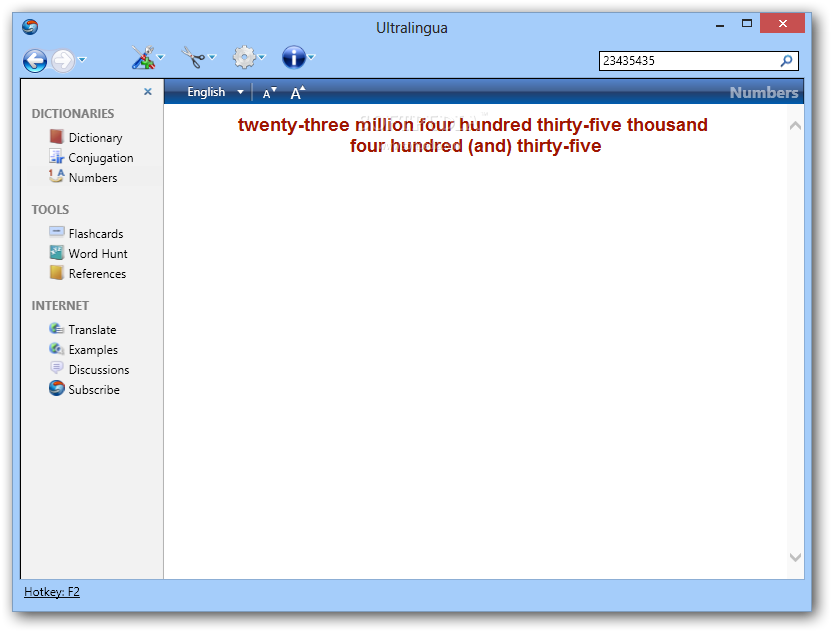
Task: Click the scroll down arrow in results pane
Action: point(795,557)
